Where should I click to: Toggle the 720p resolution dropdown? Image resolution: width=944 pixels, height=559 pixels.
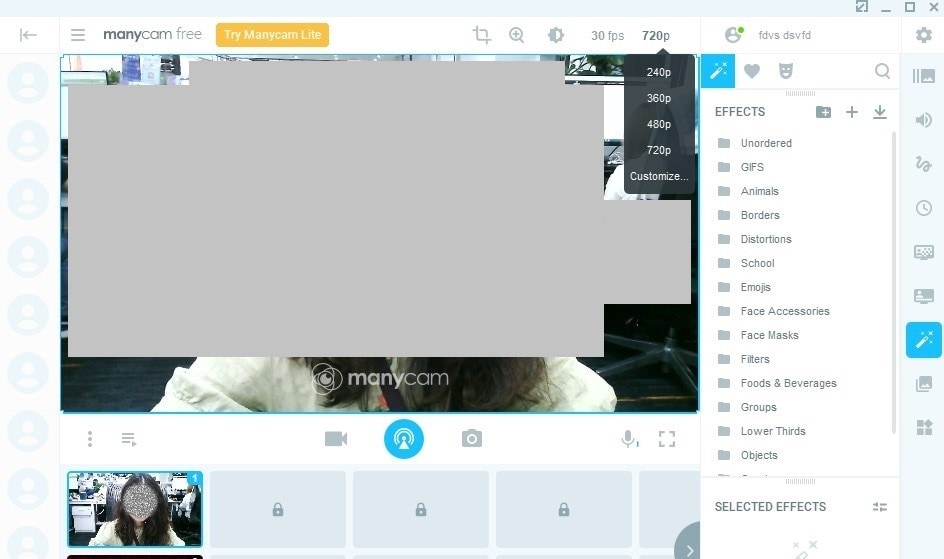pos(656,36)
